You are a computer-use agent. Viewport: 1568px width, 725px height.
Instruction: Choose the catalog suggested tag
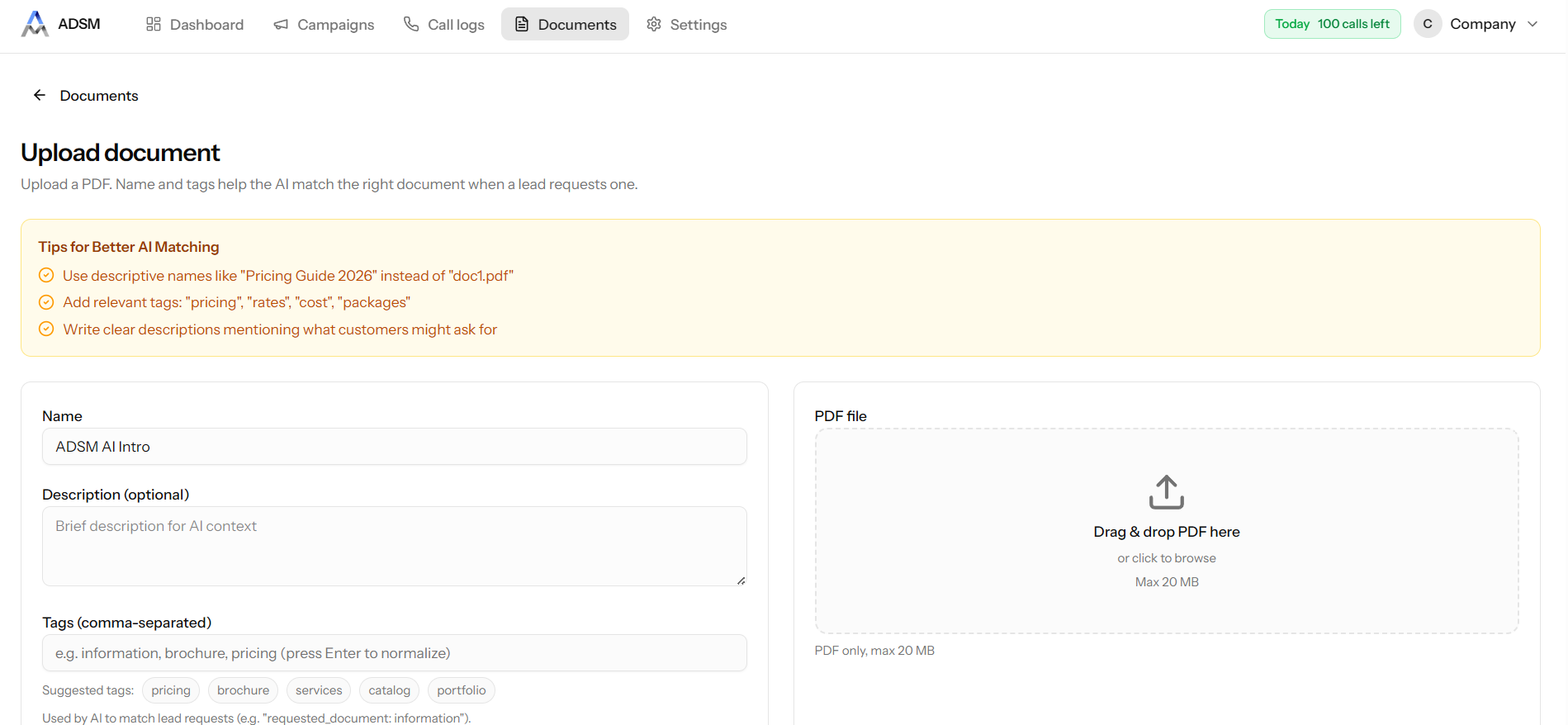pos(389,690)
